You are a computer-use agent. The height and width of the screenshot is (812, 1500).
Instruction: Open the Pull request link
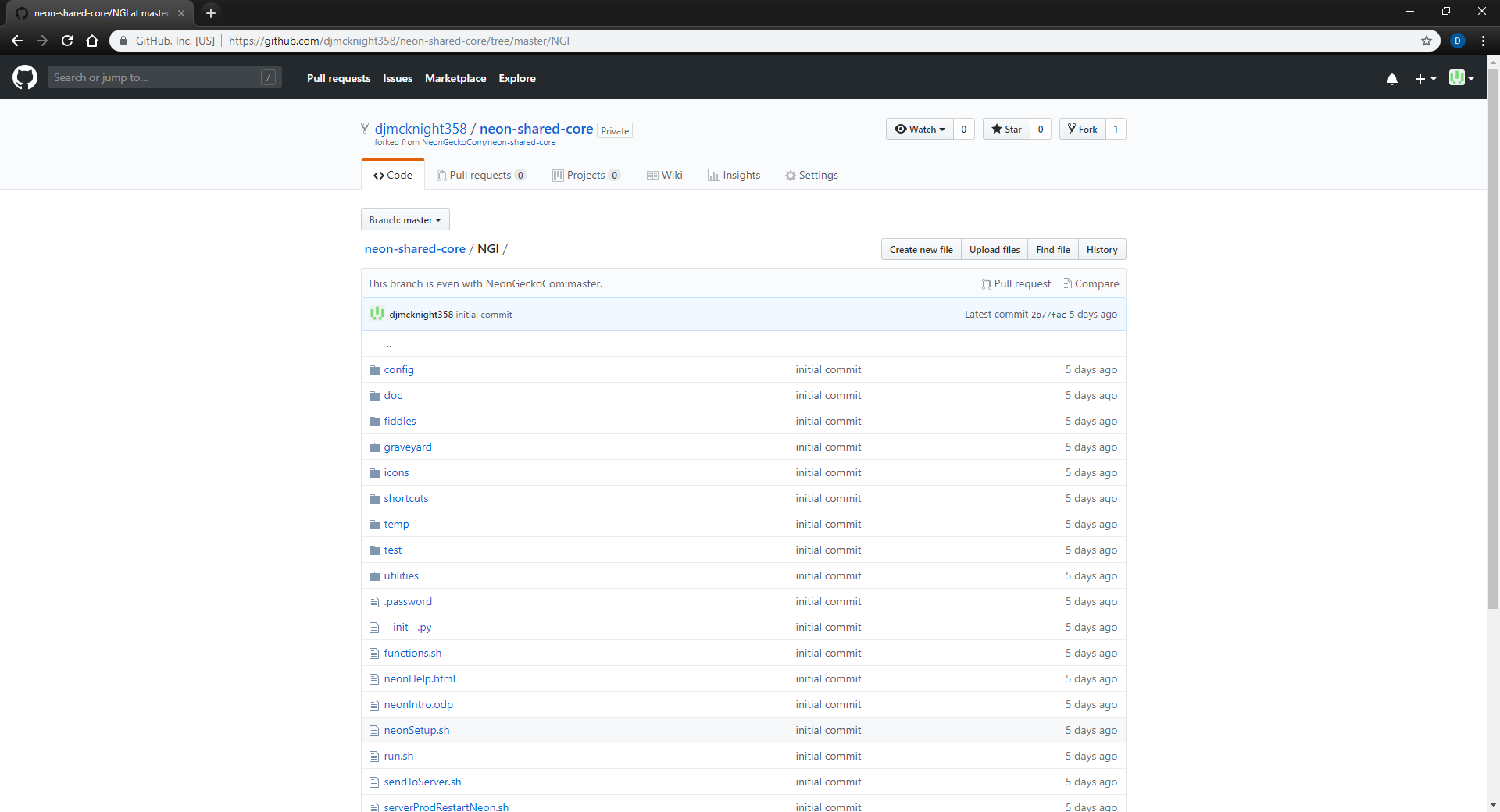(x=1016, y=283)
